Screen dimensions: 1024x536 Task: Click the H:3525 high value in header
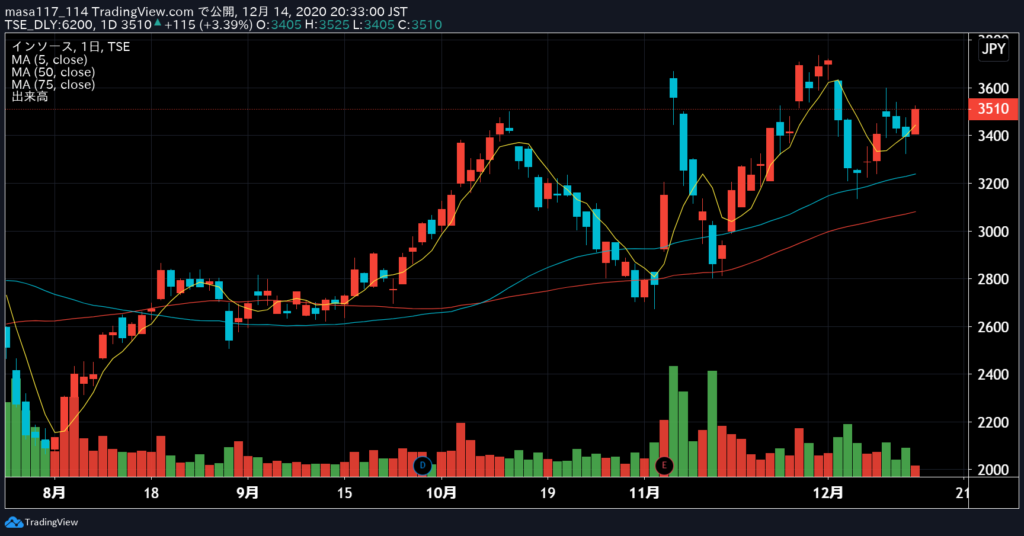(x=326, y=25)
